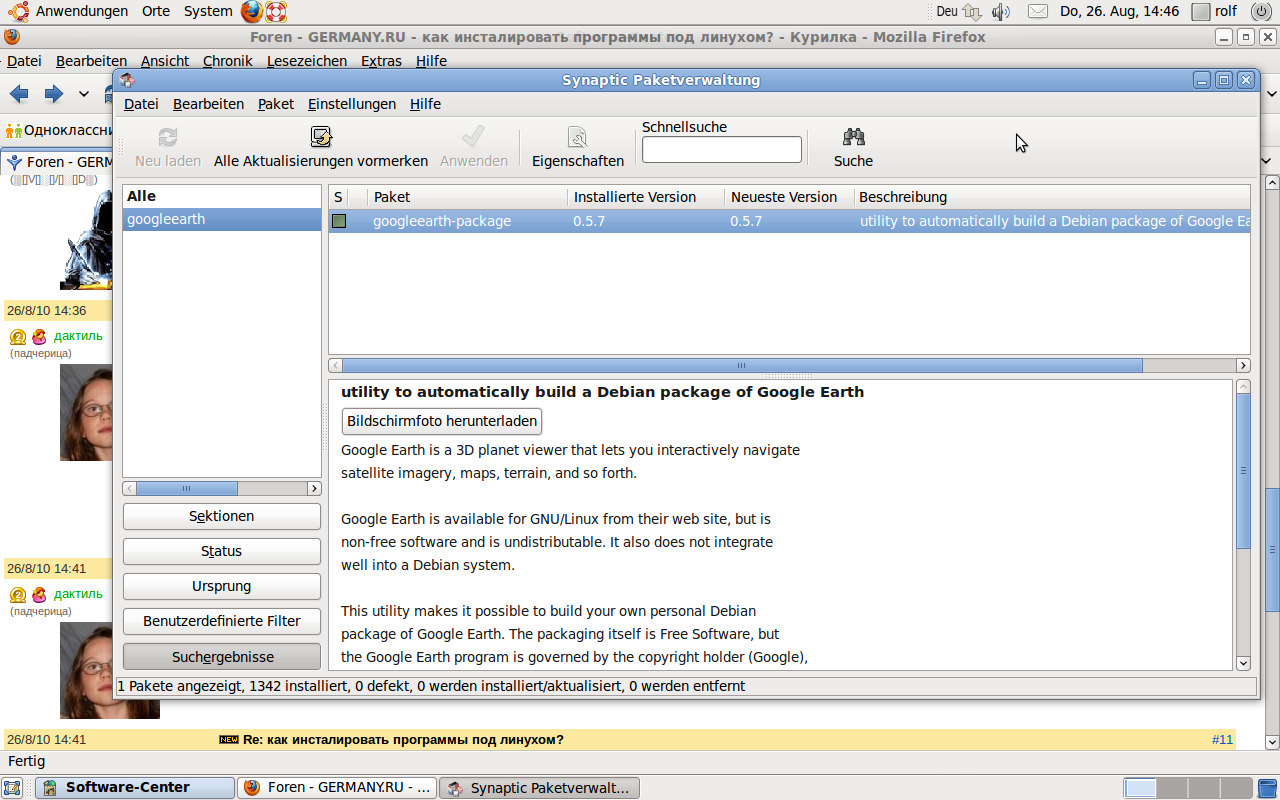1280x800 pixels.
Task: Click the Deu keyboard layout indicator
Action: pyautogui.click(x=947, y=12)
